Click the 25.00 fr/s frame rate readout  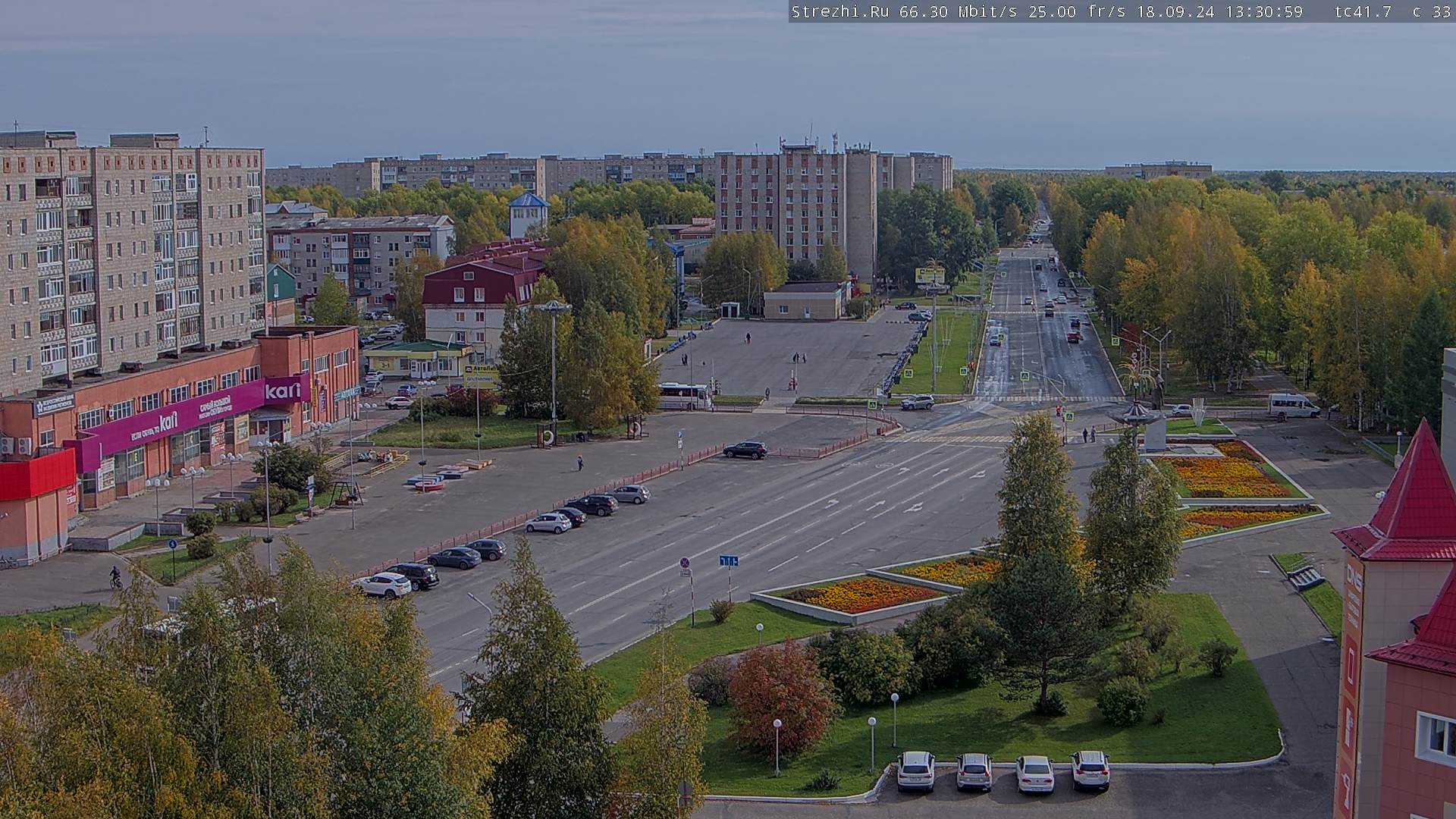click(1079, 11)
